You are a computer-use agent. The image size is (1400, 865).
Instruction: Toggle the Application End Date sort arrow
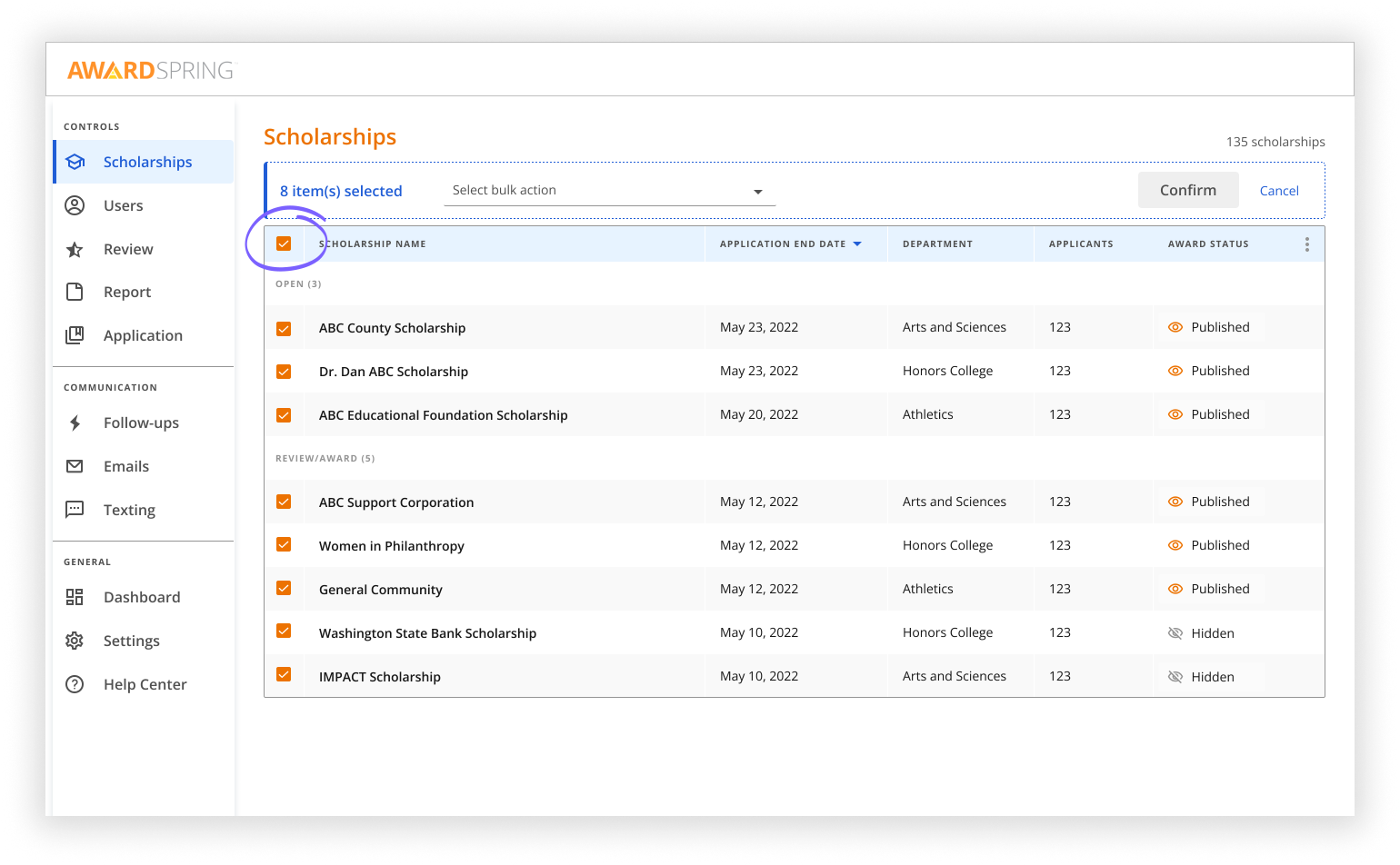click(855, 244)
